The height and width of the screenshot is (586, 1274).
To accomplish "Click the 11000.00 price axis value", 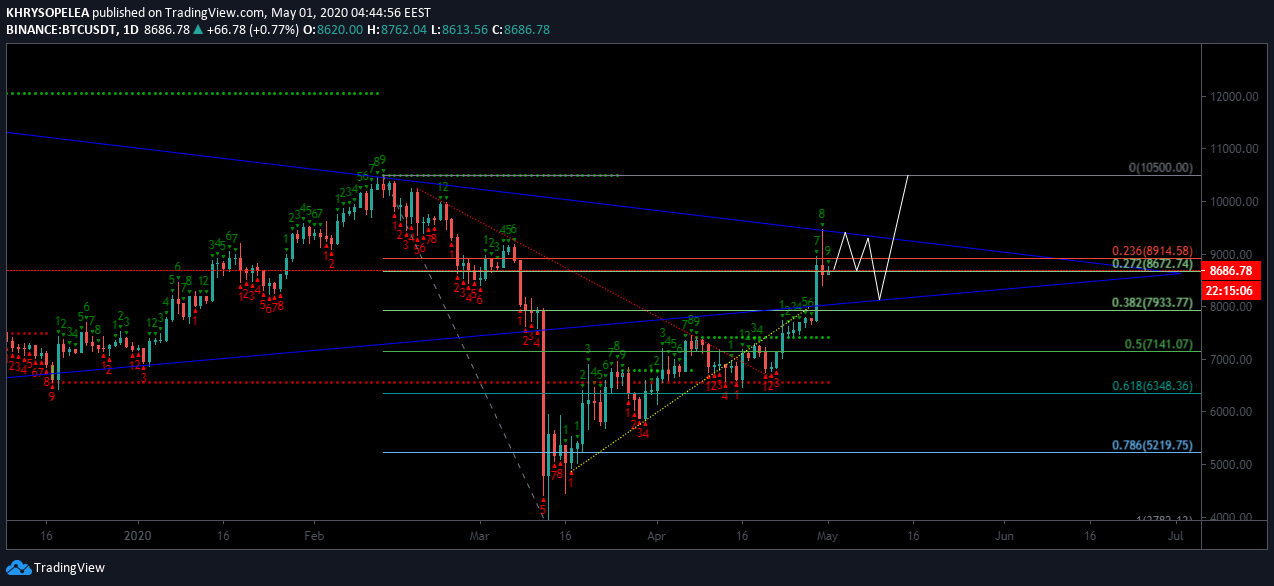I will coord(1233,149).
